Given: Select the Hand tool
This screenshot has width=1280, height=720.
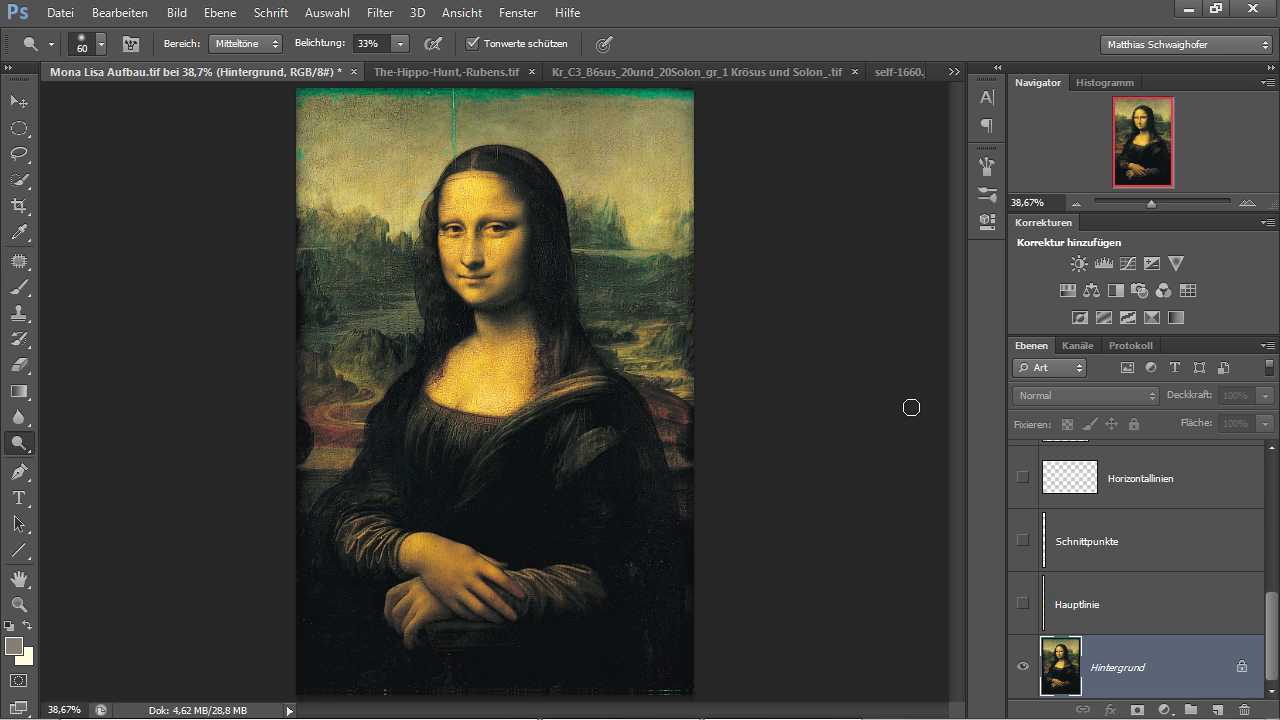Looking at the screenshot, I should tap(19, 579).
